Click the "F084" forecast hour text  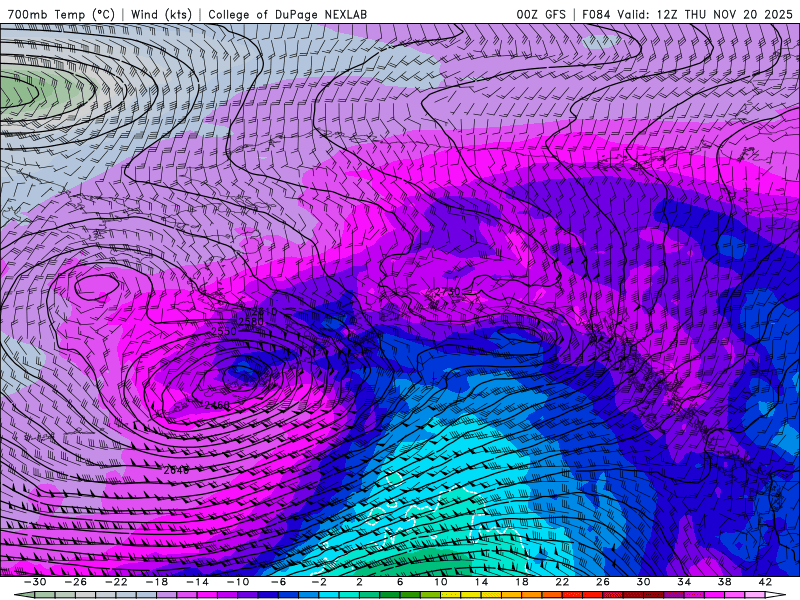tap(596, 14)
